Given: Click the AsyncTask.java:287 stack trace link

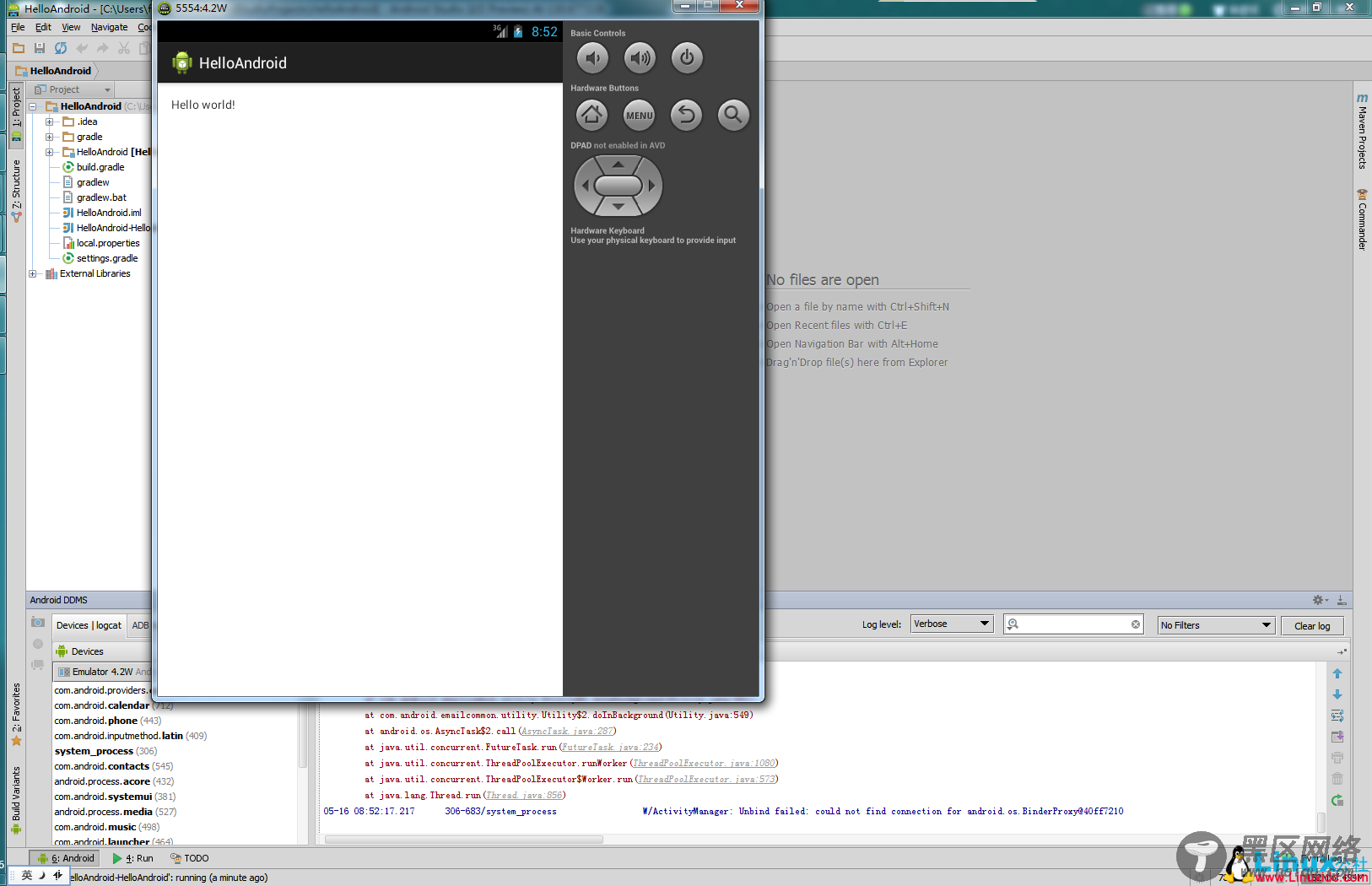Looking at the screenshot, I should [568, 731].
